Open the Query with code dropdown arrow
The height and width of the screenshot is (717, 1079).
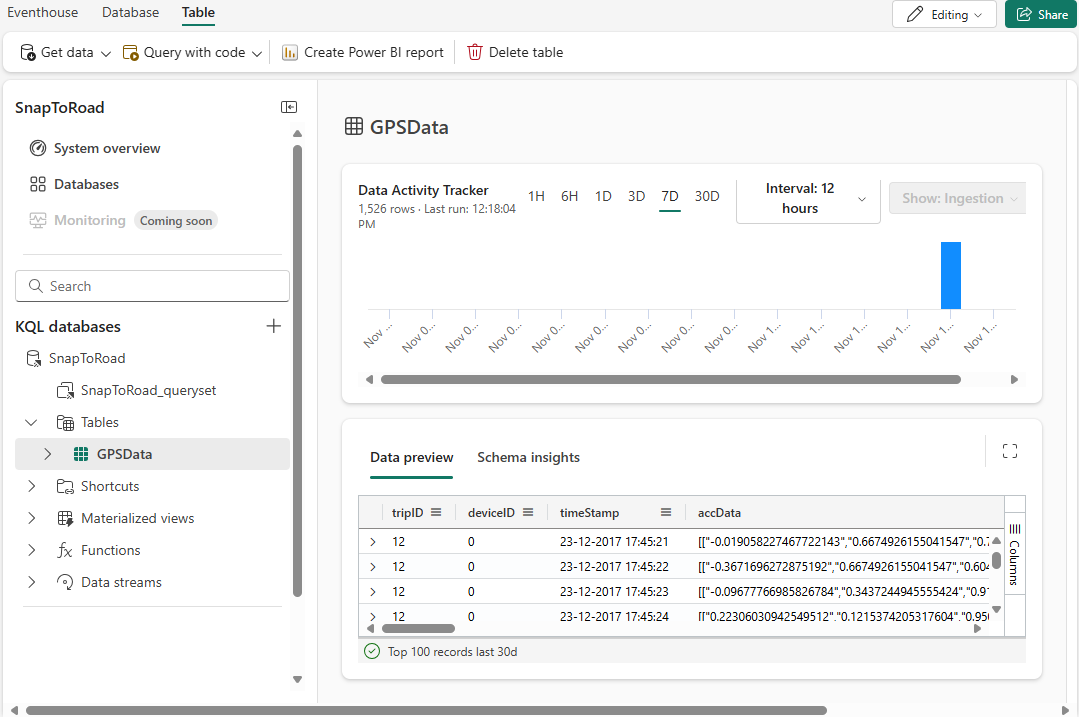pos(257,54)
